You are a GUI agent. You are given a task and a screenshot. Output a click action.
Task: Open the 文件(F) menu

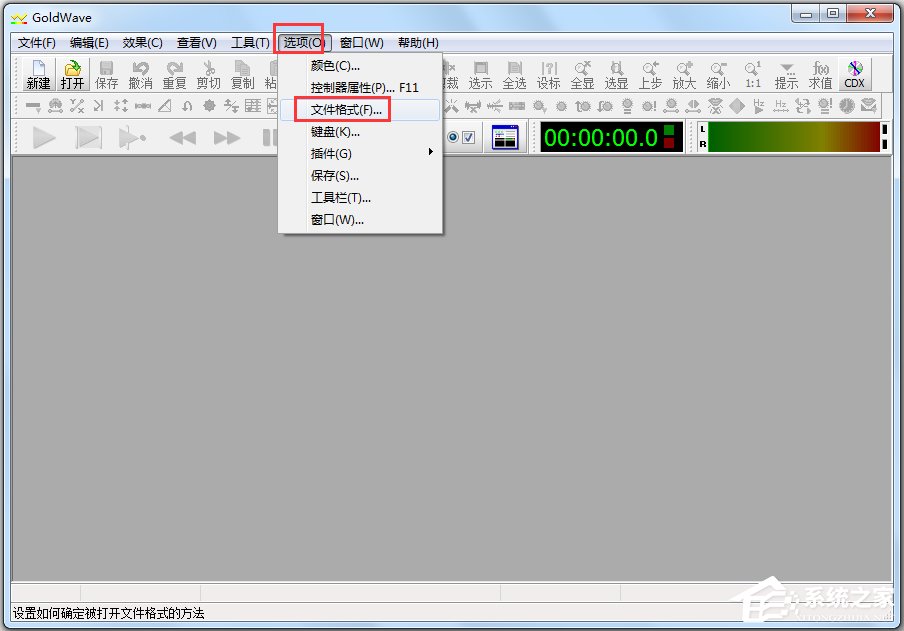36,43
